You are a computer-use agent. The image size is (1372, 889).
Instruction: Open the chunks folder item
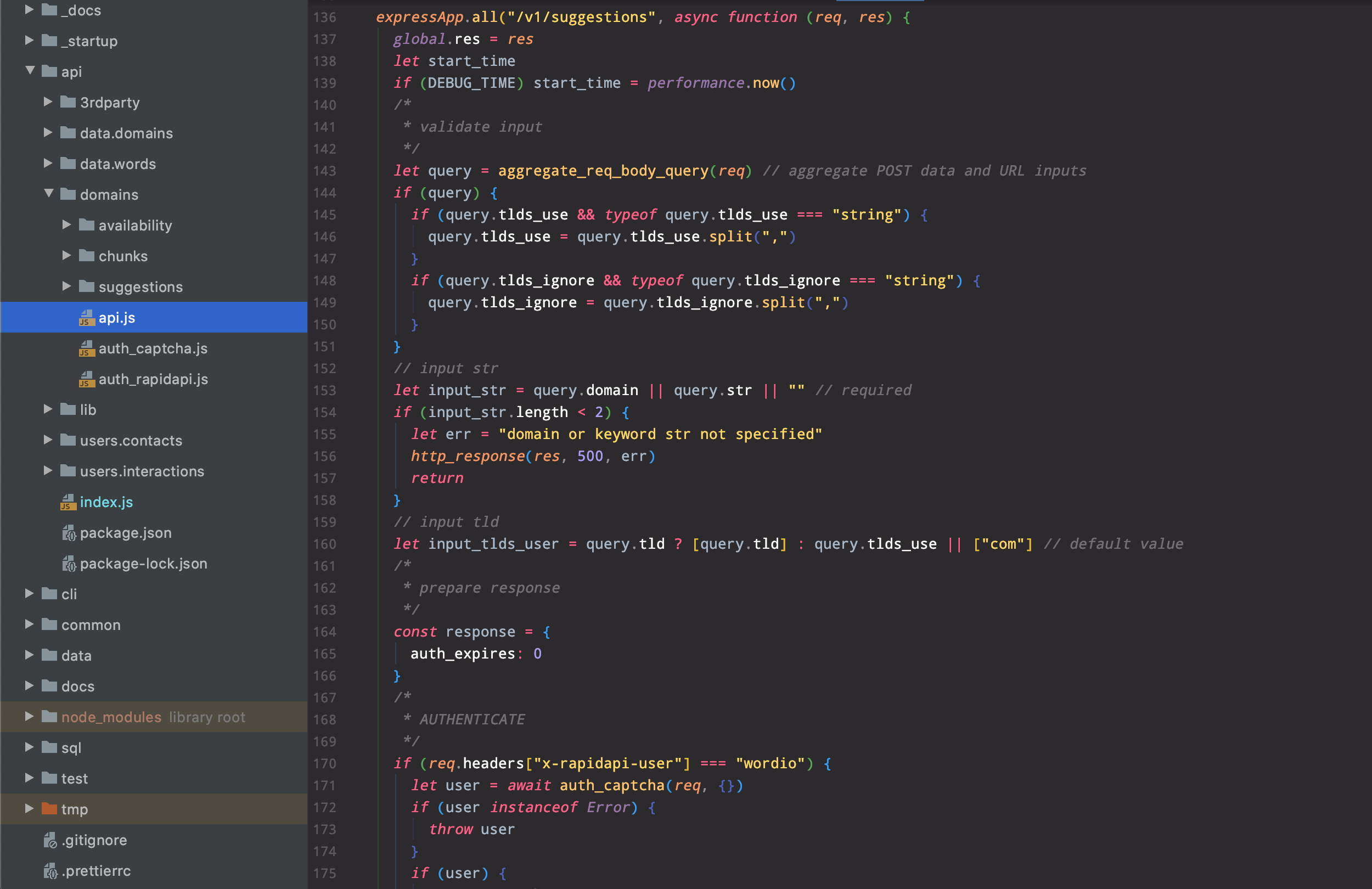point(123,256)
